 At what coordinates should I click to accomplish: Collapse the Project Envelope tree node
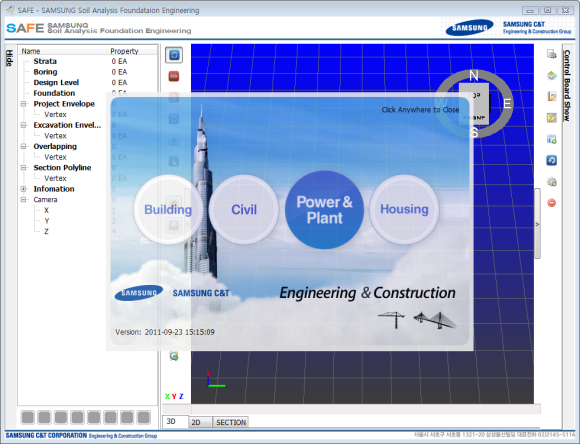(24, 104)
